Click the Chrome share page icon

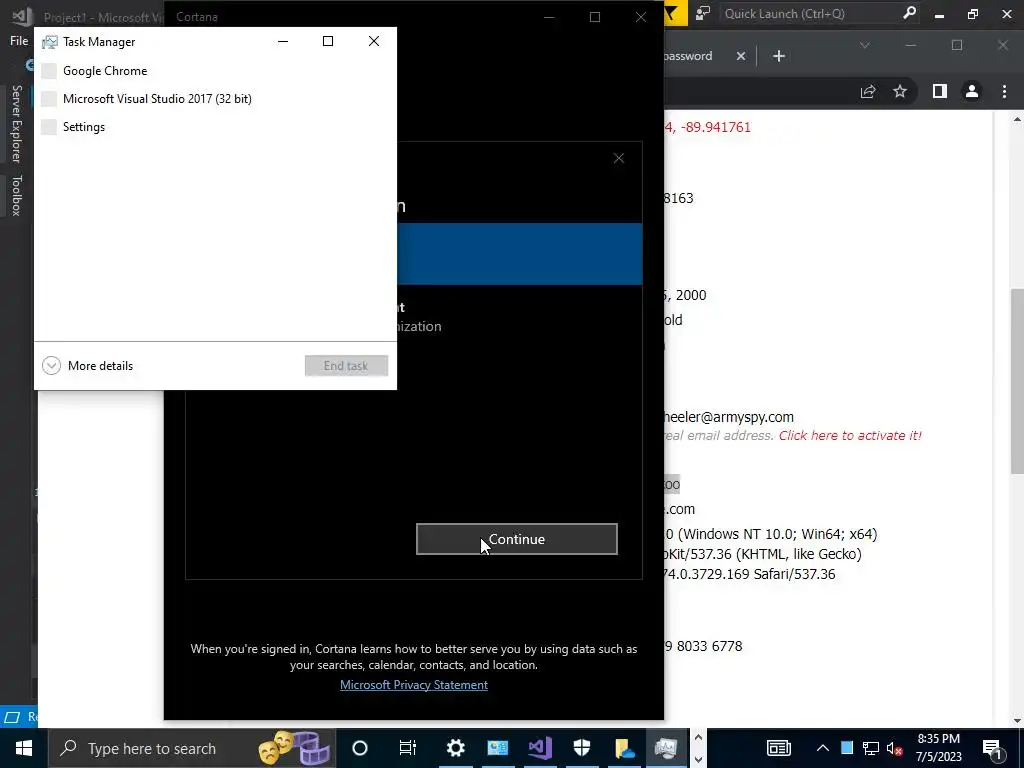pyautogui.click(x=868, y=91)
